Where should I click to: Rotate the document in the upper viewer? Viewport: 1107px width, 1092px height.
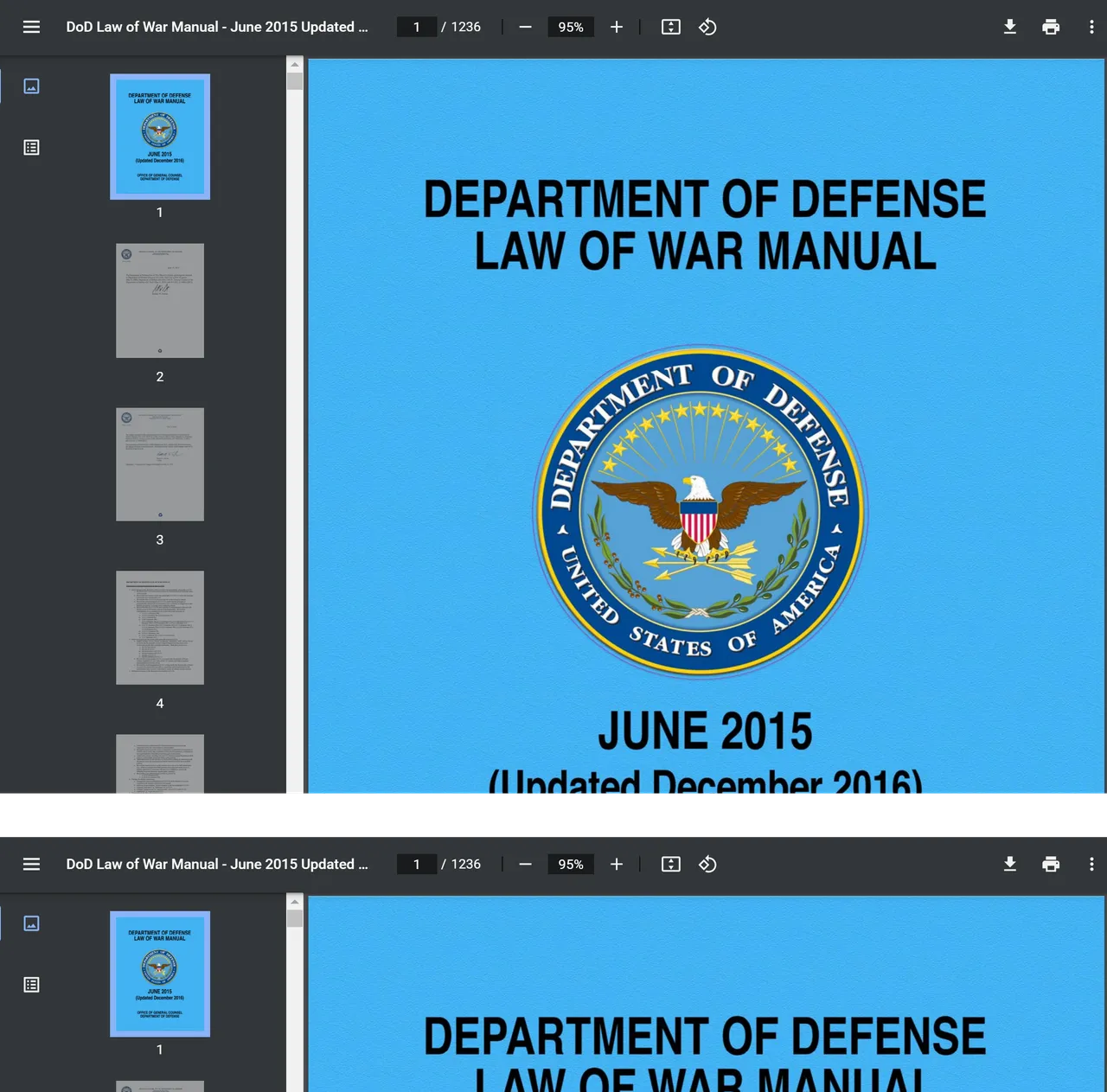(x=707, y=27)
